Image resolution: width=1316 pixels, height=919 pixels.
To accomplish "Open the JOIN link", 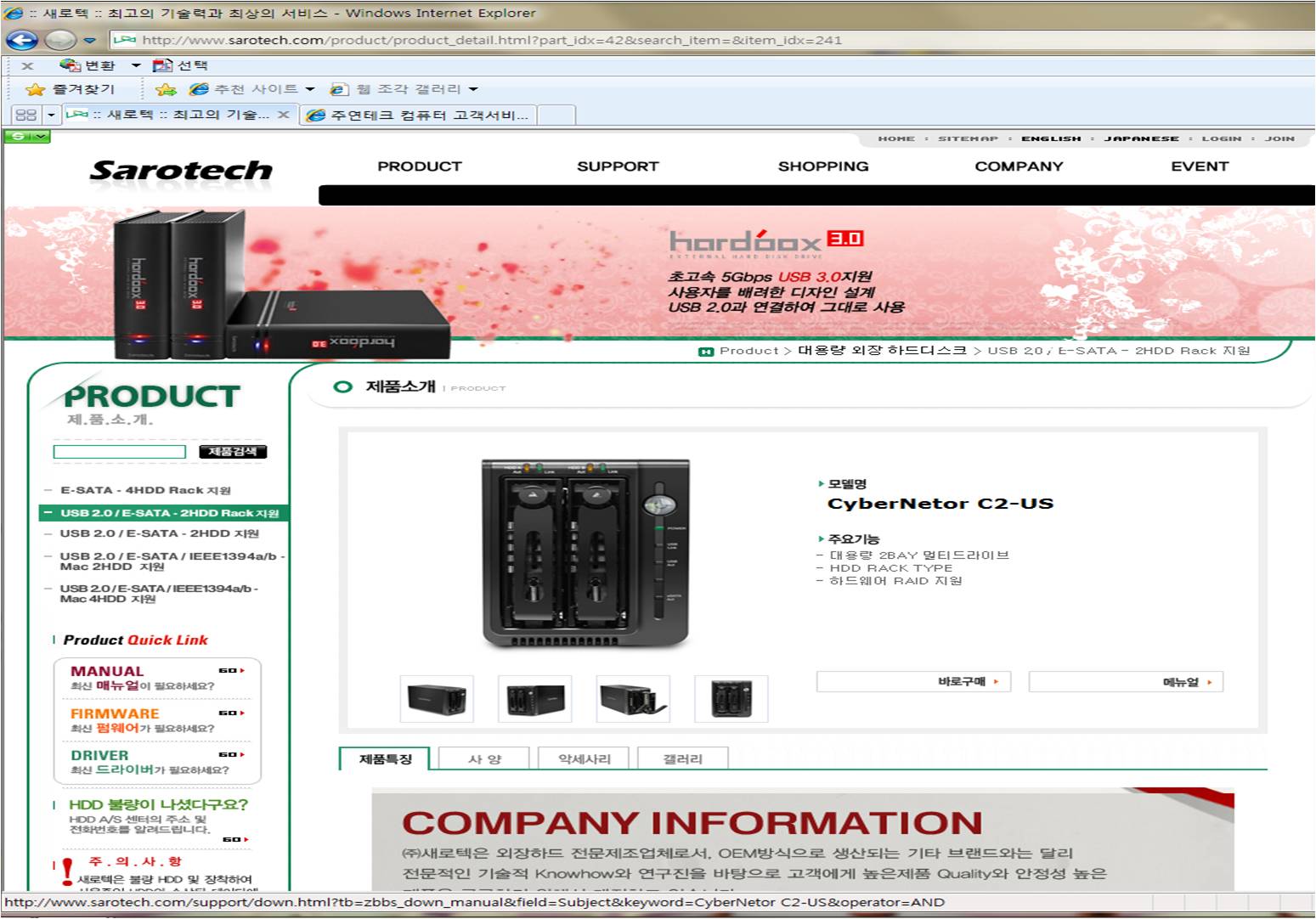I will (x=1279, y=138).
